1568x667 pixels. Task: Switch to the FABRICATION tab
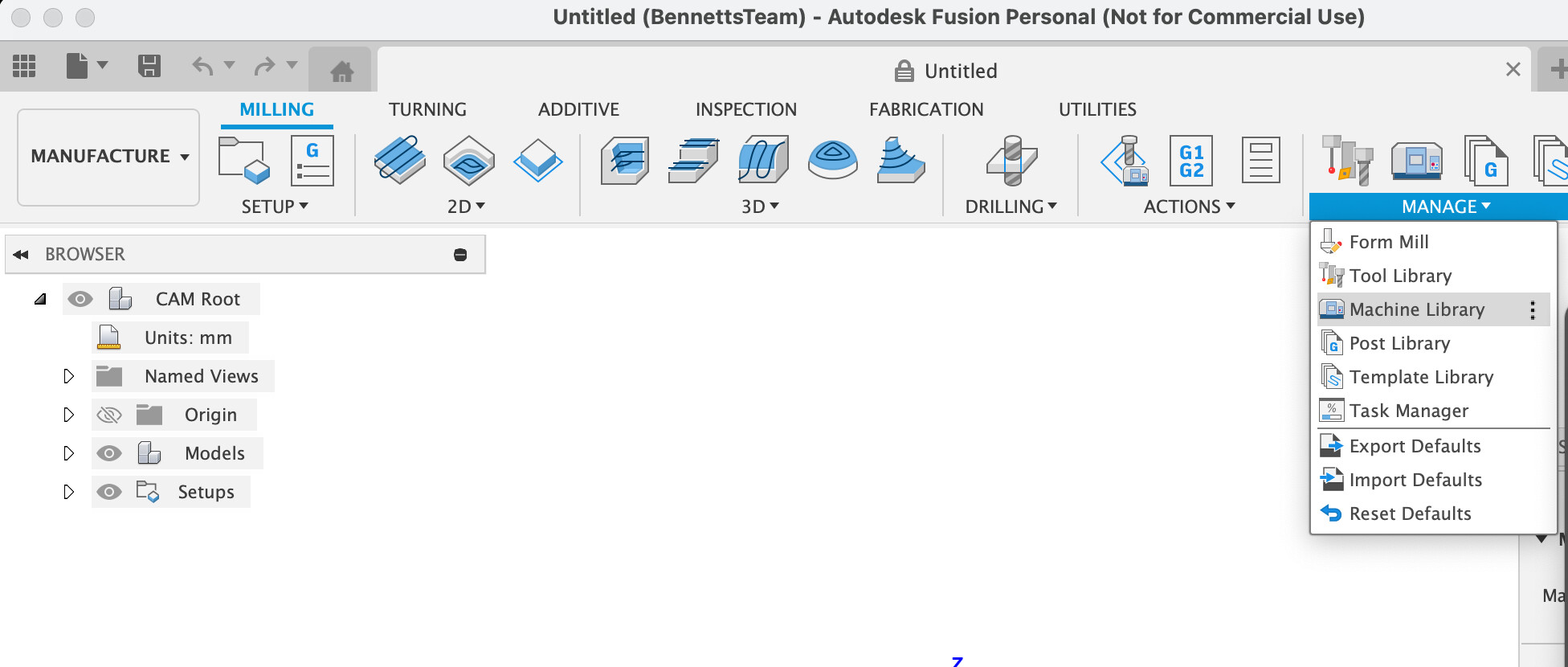click(926, 109)
